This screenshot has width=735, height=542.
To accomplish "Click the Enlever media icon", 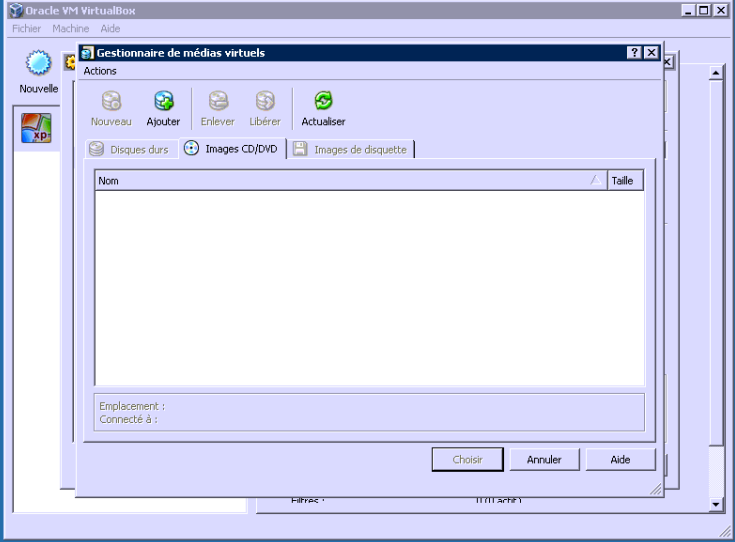I will point(217,101).
